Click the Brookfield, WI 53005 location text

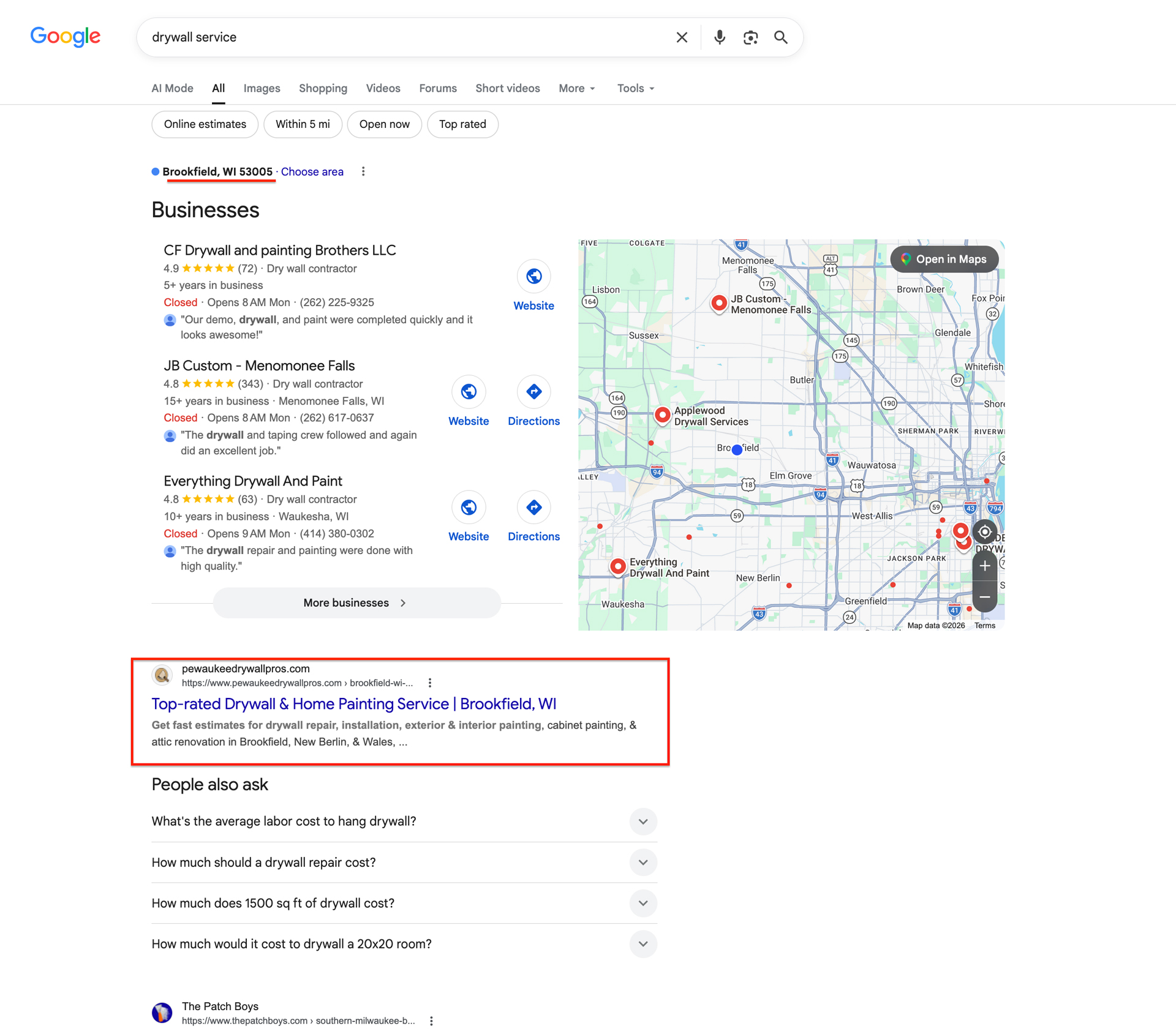click(217, 172)
